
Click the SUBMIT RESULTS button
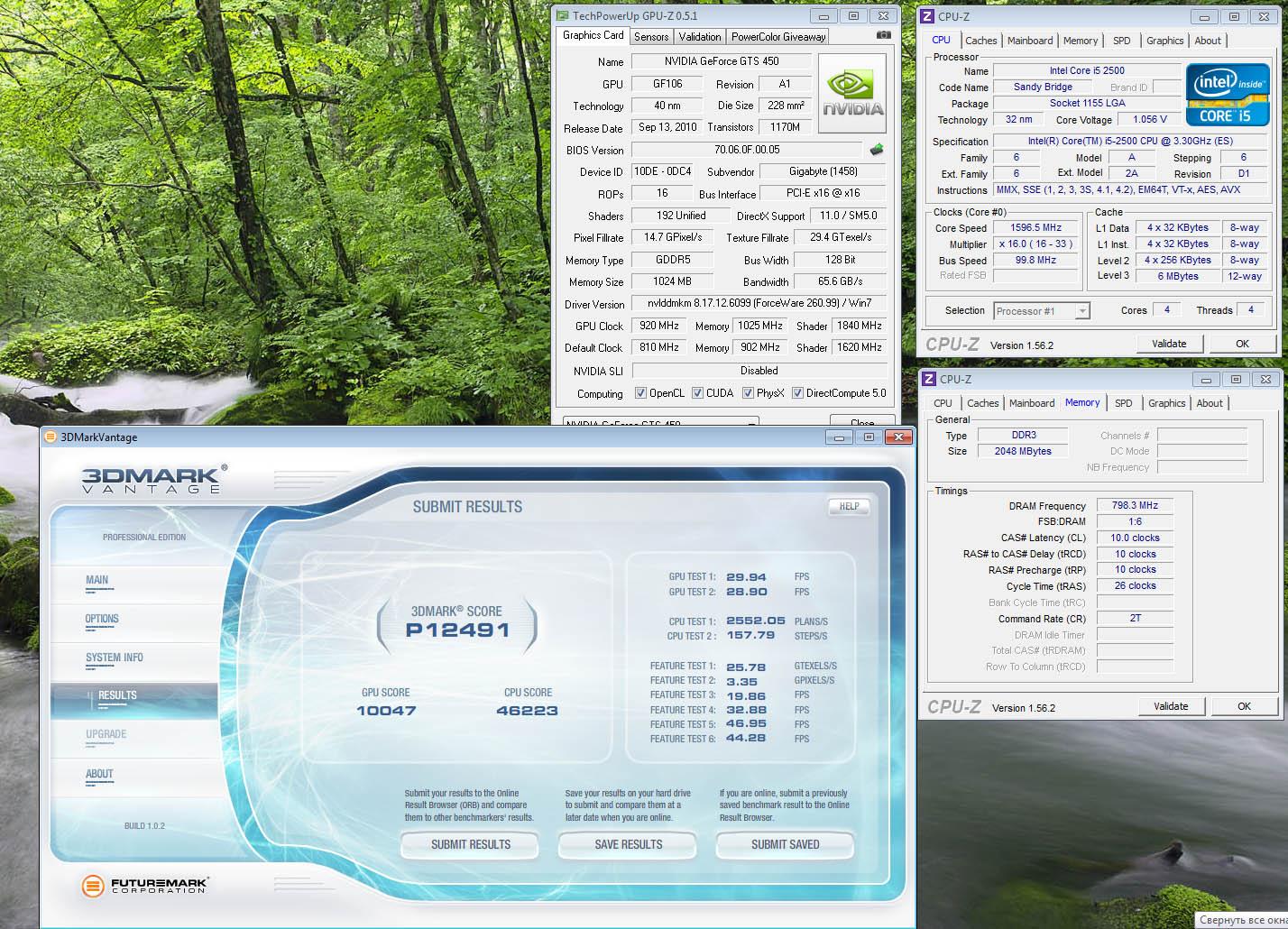pos(470,844)
